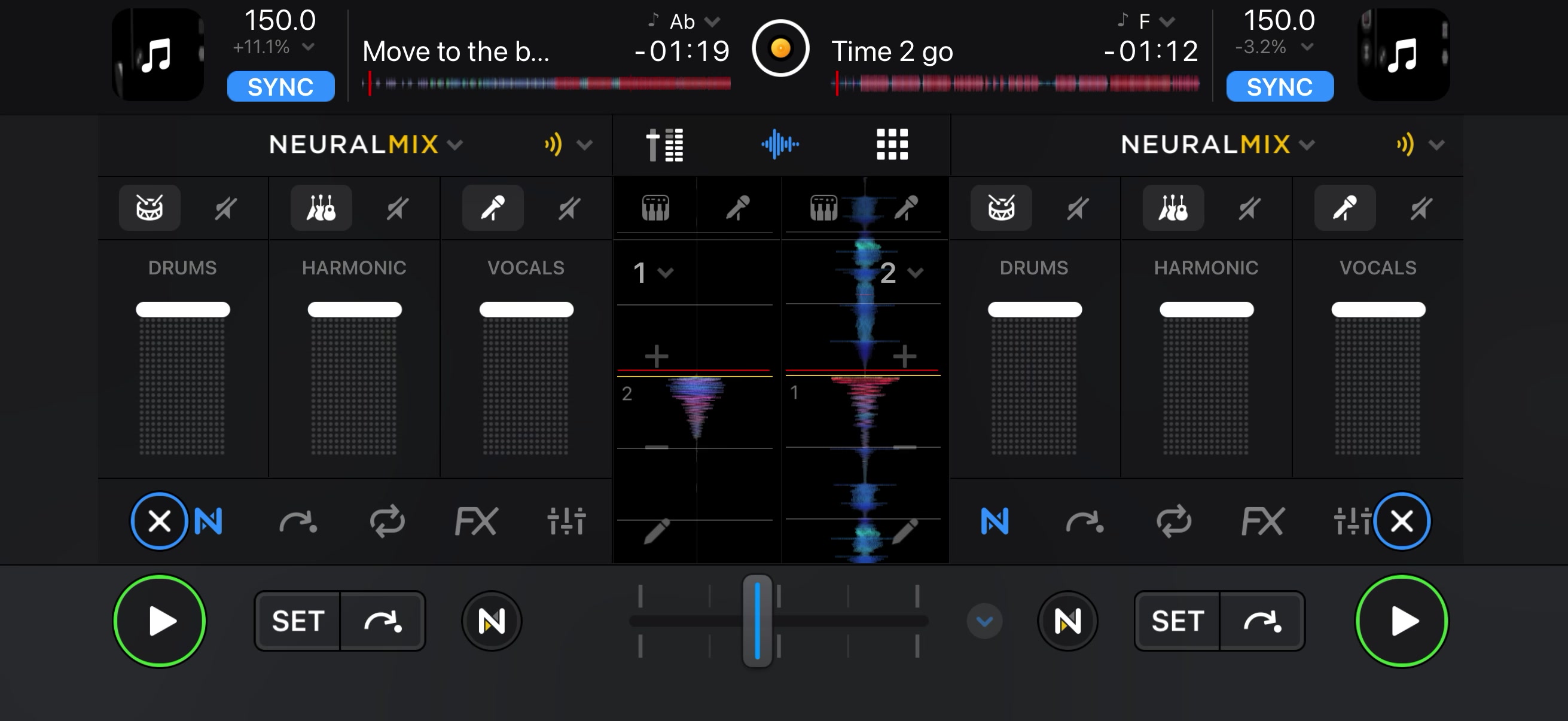Mute harmonic on the left deck
Screen dimensions: 1568x721
tap(397, 208)
